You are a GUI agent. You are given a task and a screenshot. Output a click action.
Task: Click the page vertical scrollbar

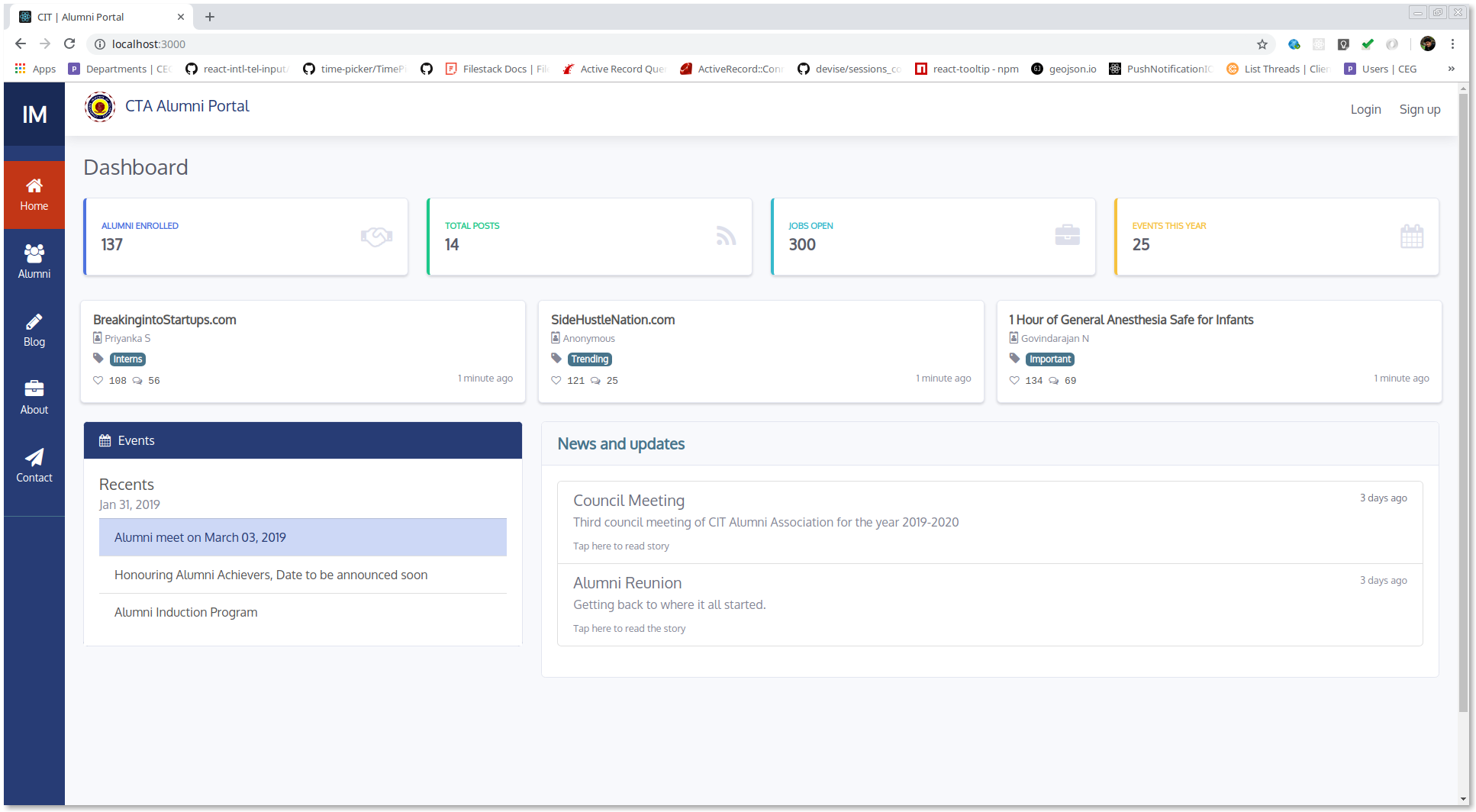[x=1463, y=403]
